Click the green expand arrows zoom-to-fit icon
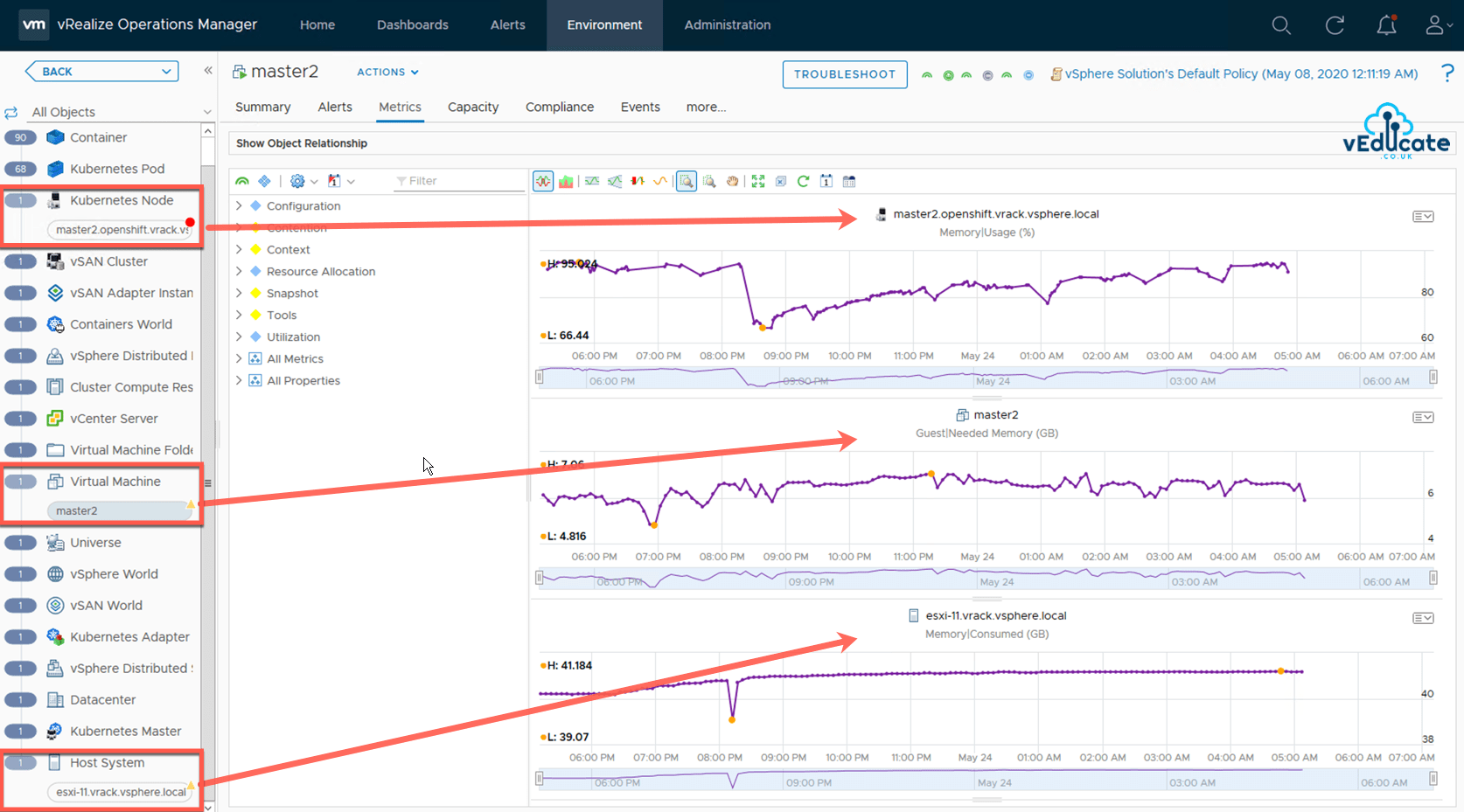Image resolution: width=1464 pixels, height=812 pixels. [x=758, y=181]
